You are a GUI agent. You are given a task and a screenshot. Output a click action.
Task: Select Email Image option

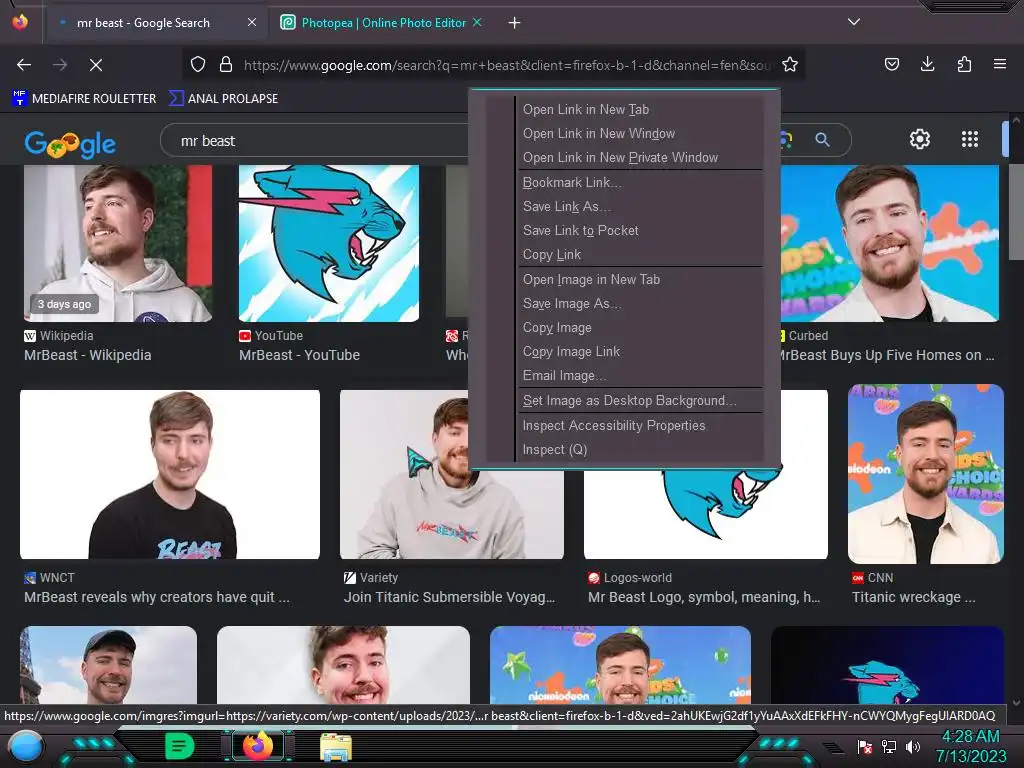point(564,376)
